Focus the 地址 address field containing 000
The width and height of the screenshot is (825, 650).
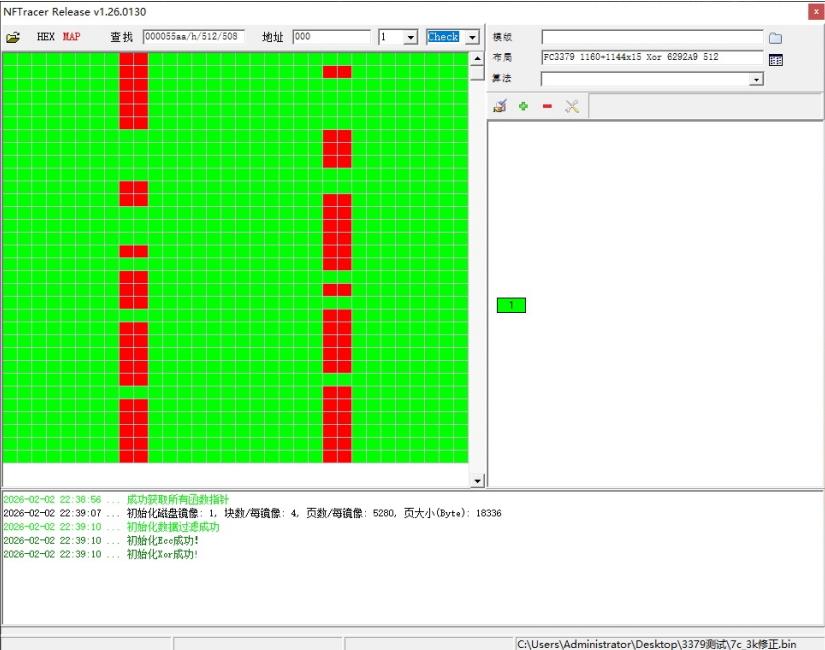(331, 36)
